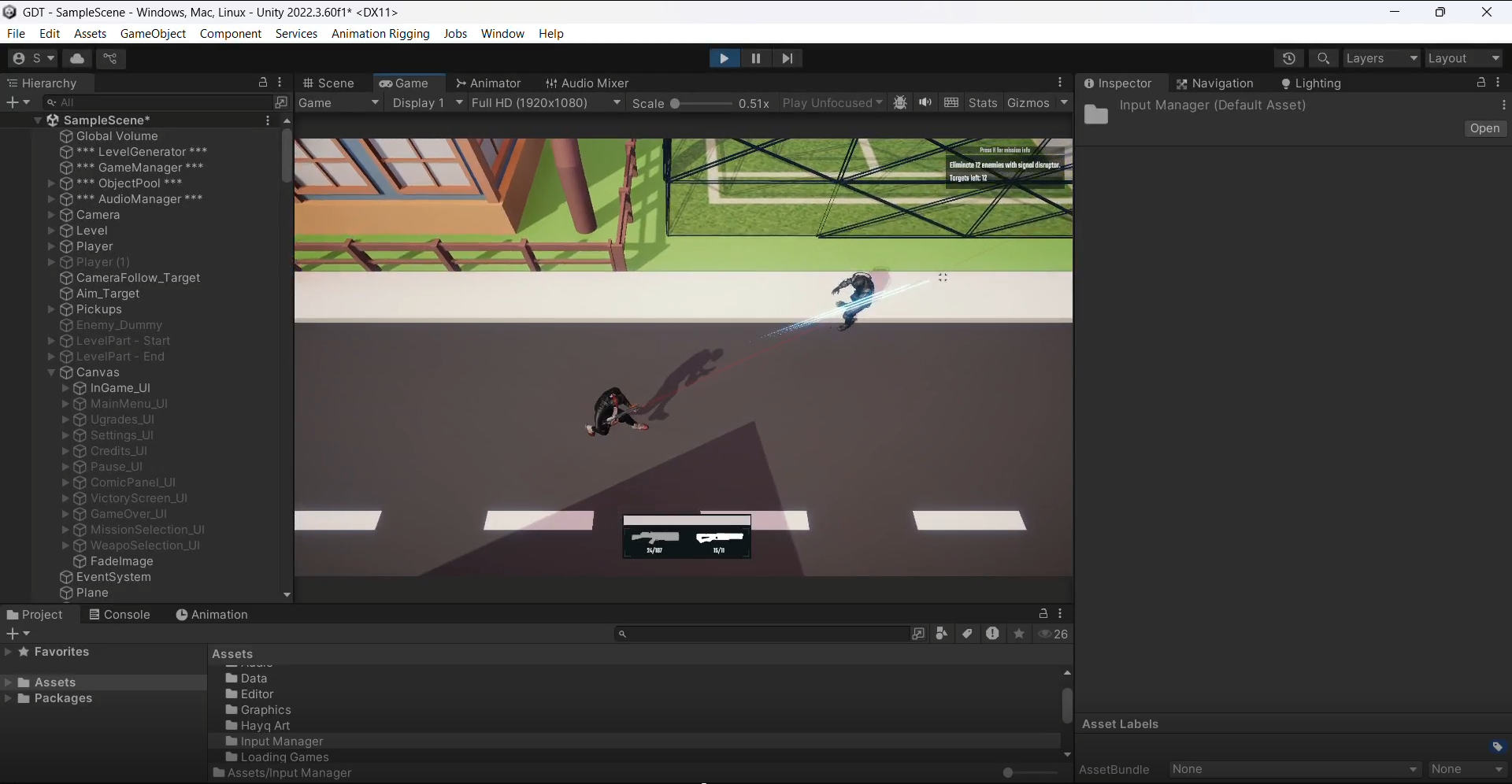Image resolution: width=1512 pixels, height=784 pixels.
Task: Open the Project search-in-packages icon
Action: (918, 634)
